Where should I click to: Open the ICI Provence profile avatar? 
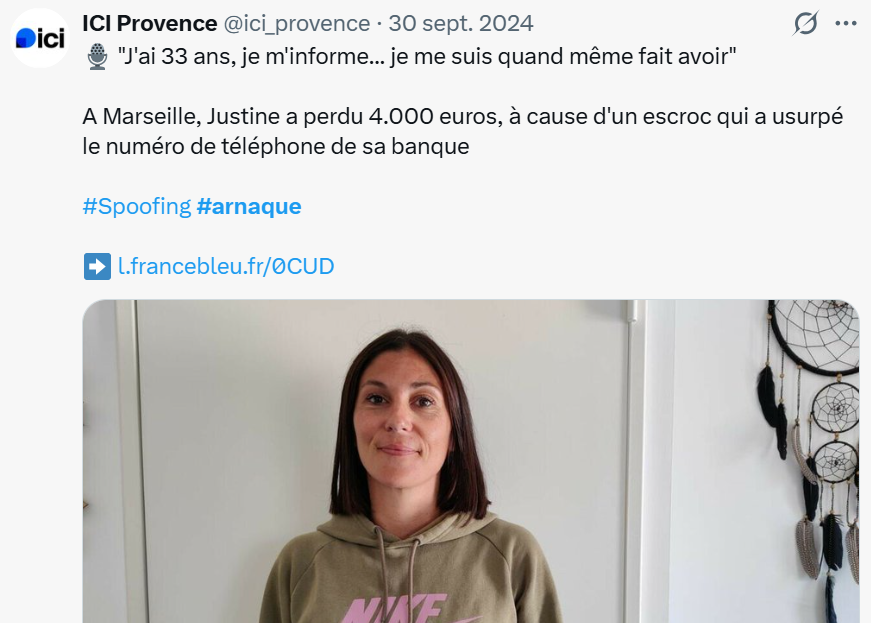pos(40,38)
